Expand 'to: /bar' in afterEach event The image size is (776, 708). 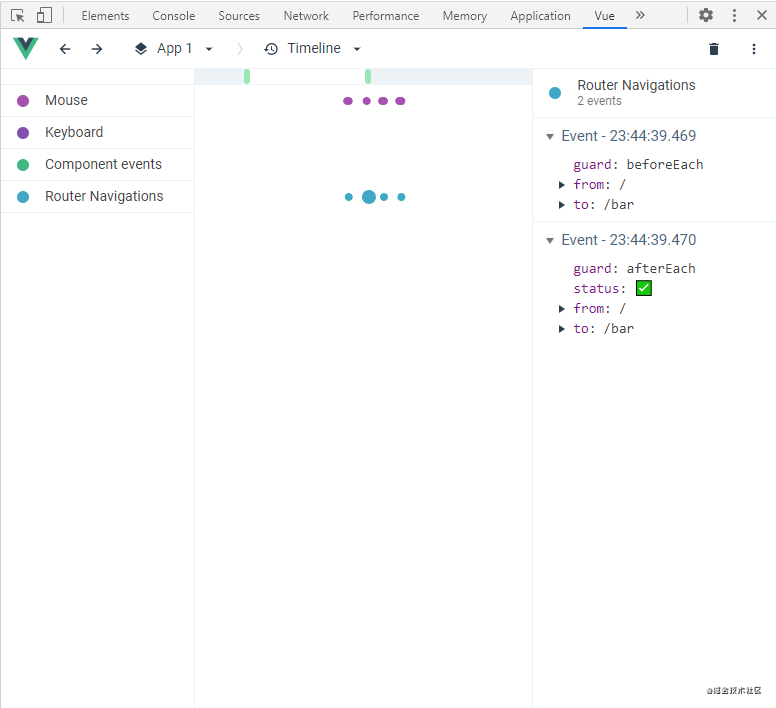coord(562,329)
